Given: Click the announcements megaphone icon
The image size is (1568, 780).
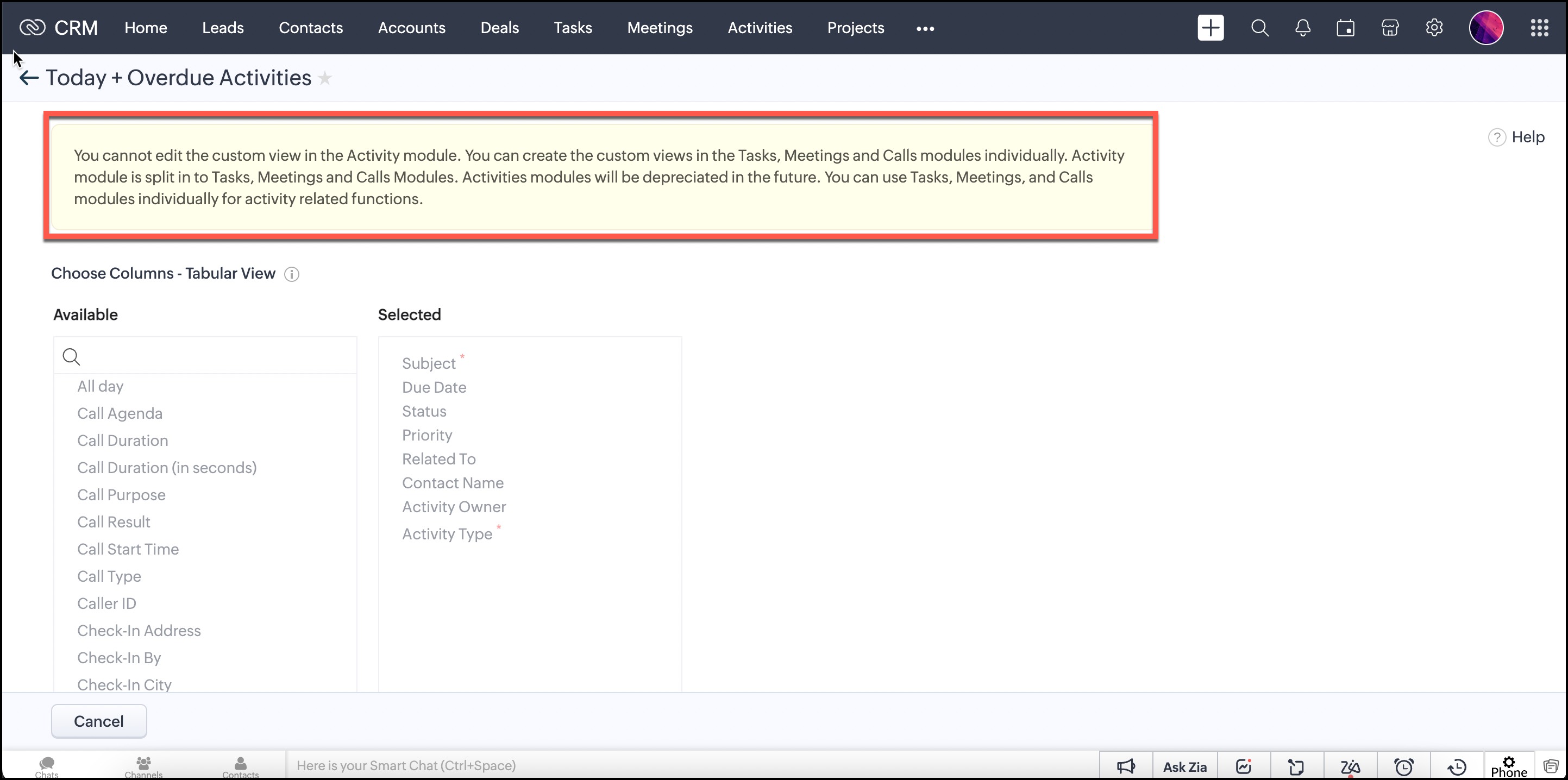Looking at the screenshot, I should click(1126, 766).
